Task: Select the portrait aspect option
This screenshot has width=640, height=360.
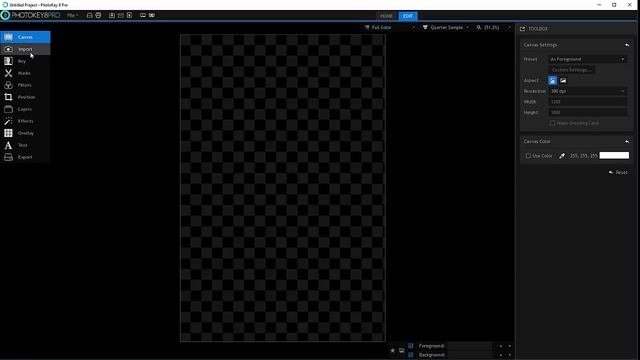Action: tap(552, 80)
